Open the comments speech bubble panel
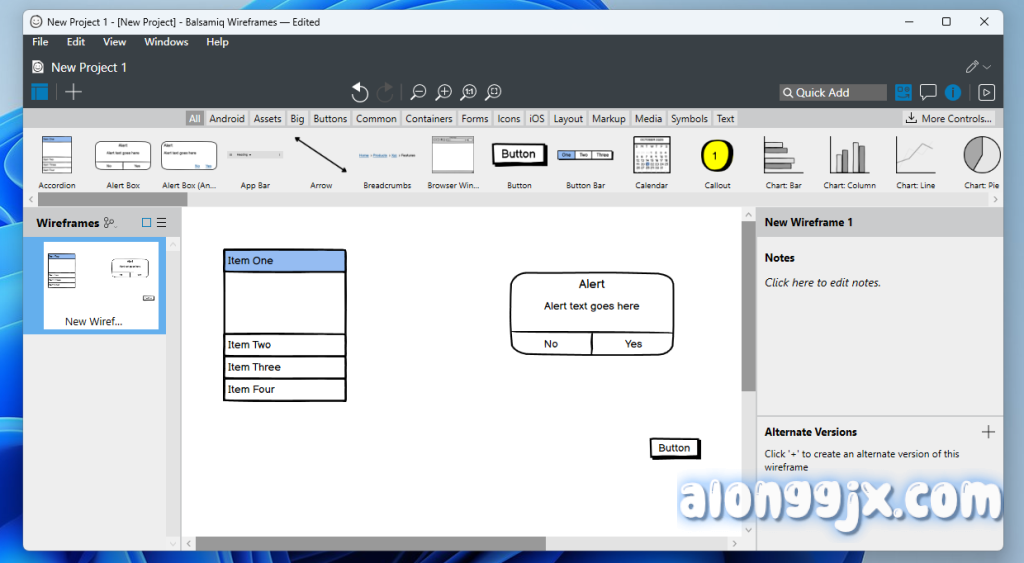The width and height of the screenshot is (1024, 563). point(928,92)
